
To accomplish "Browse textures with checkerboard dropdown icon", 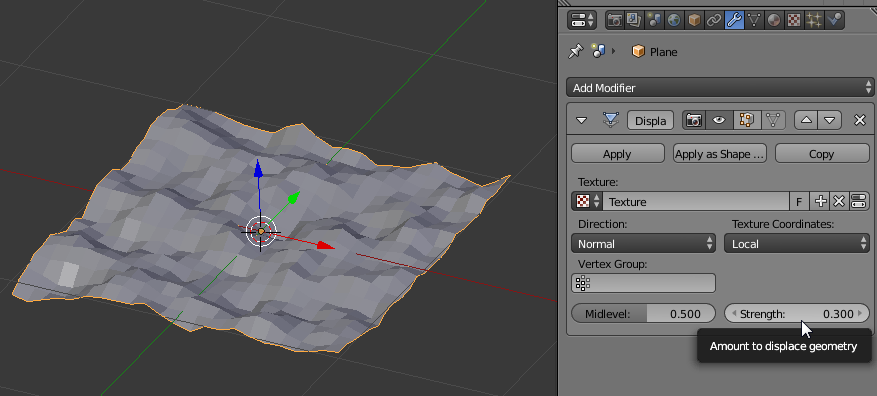I will click(587, 201).
